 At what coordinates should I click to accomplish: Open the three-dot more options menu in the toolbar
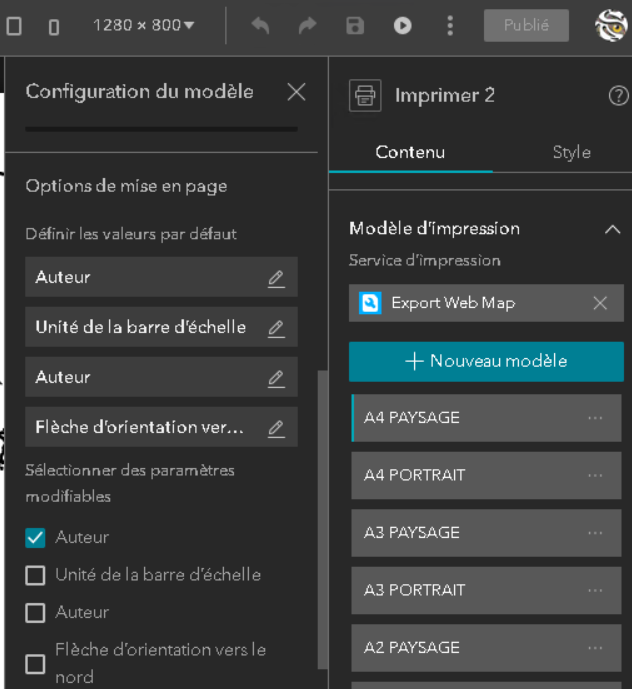(x=450, y=25)
